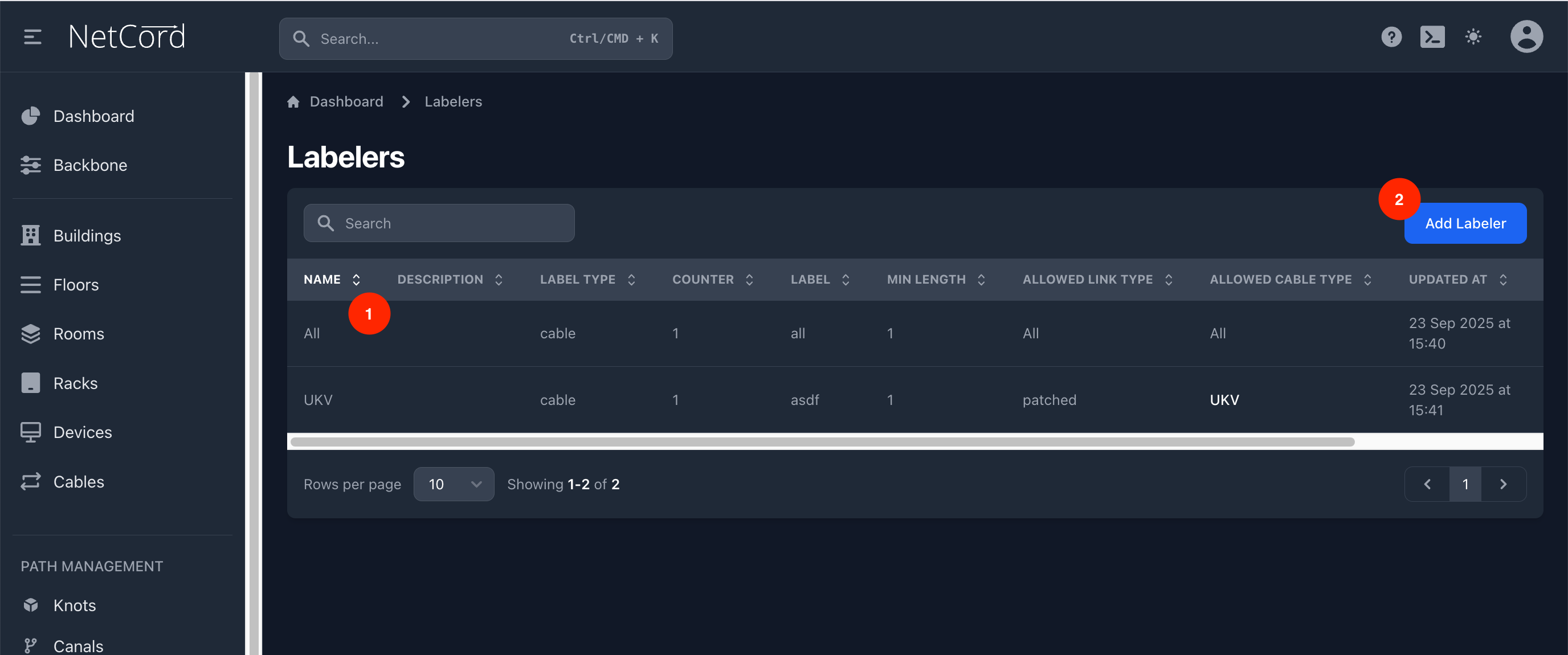The image size is (1568, 655).
Task: Click the Devices monitor icon
Action: (x=30, y=432)
